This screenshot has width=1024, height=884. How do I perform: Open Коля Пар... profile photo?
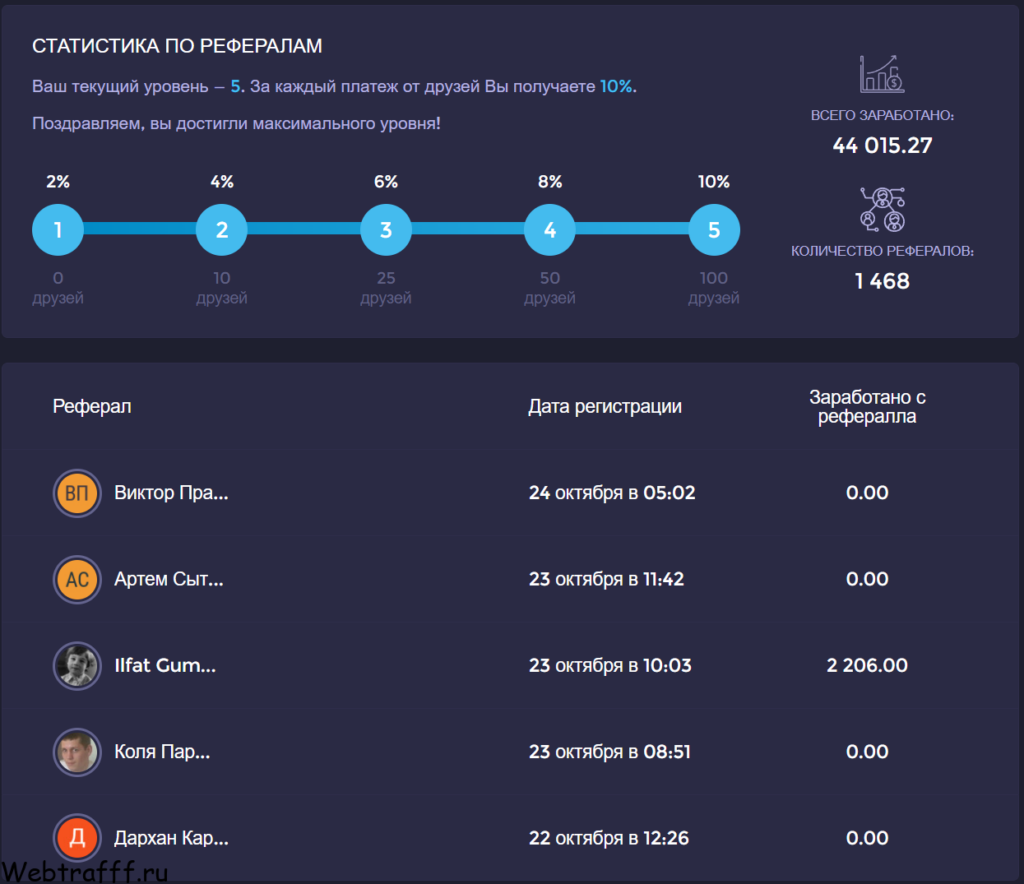(x=77, y=752)
